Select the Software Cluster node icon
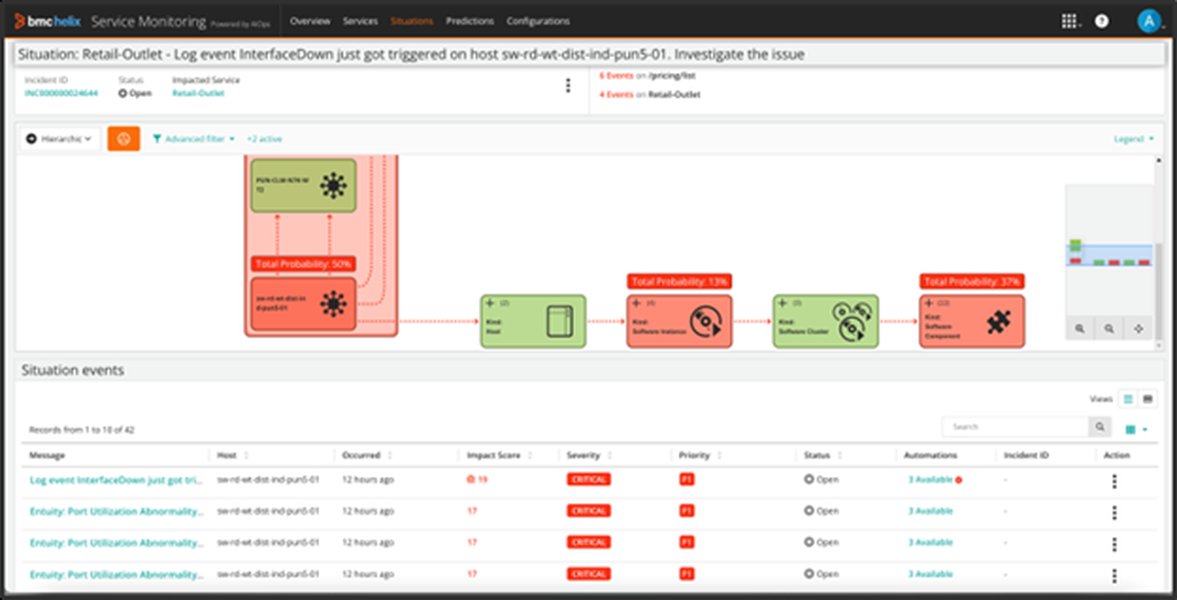Screen dimensions: 1177x600 852,321
